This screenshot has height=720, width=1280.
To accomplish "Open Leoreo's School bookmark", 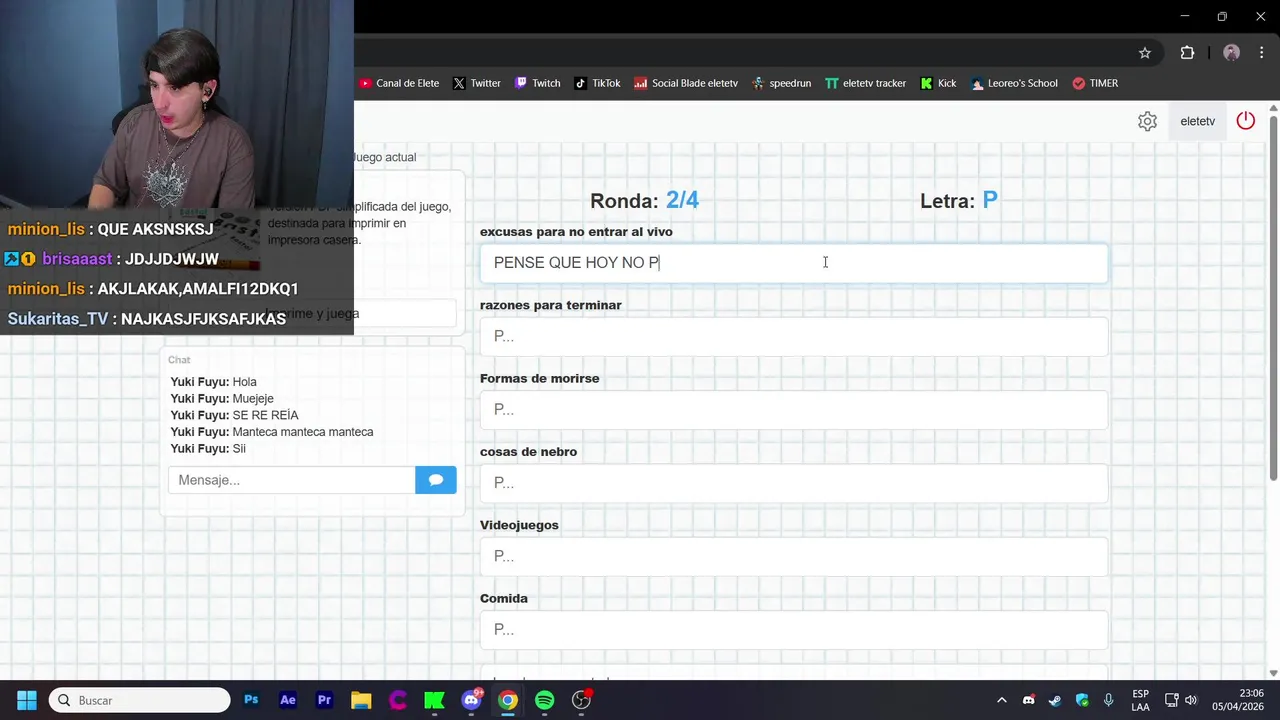I will tap(1014, 83).
